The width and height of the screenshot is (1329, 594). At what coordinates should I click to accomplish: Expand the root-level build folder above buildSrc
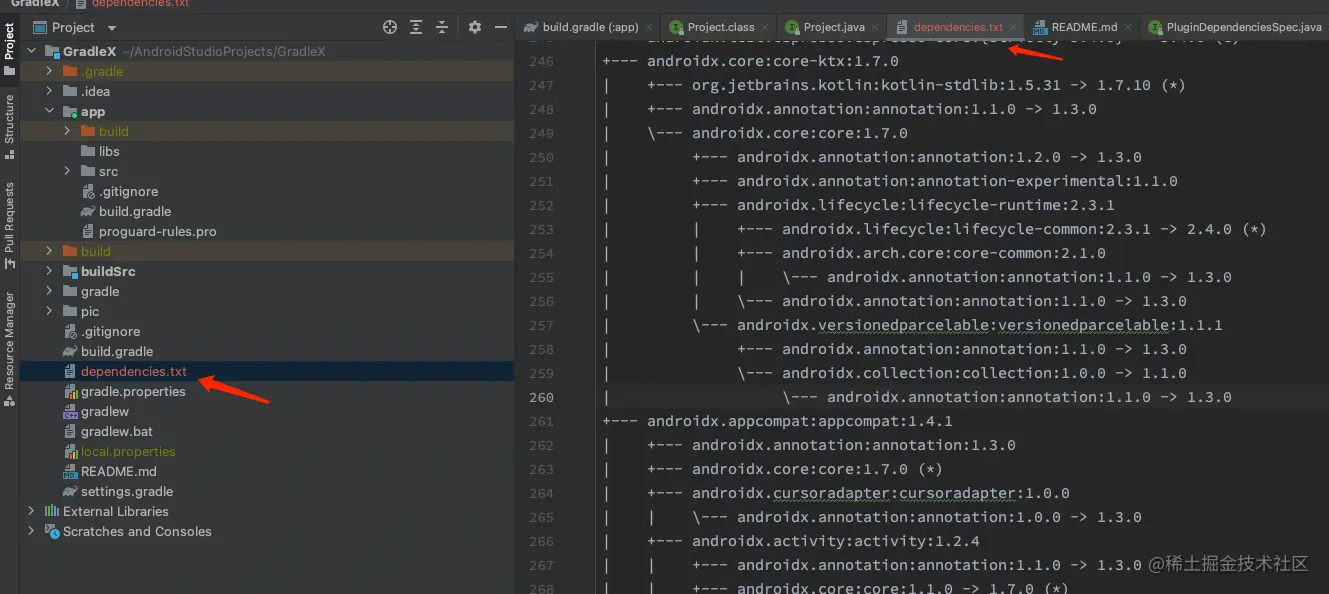click(49, 251)
